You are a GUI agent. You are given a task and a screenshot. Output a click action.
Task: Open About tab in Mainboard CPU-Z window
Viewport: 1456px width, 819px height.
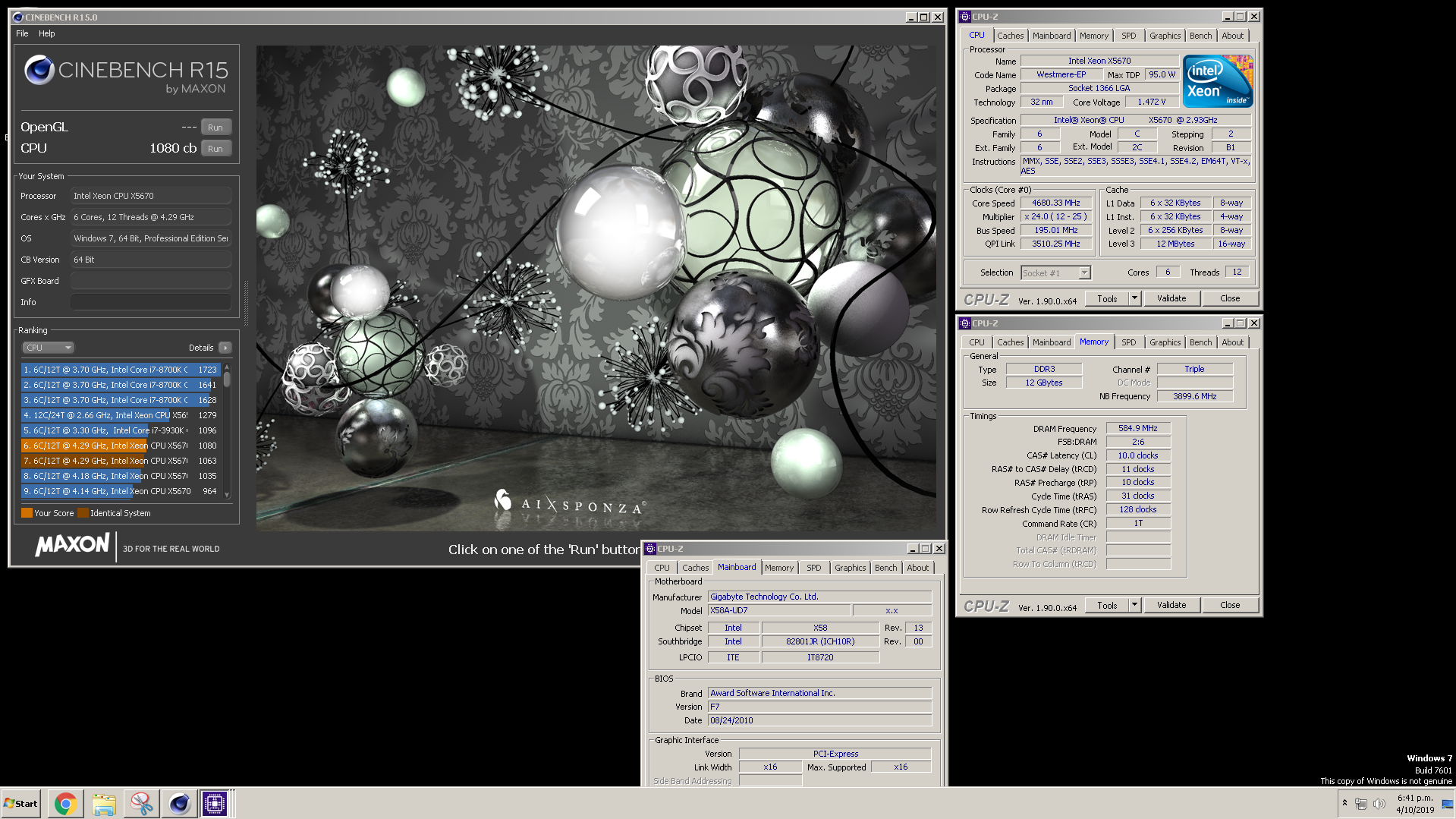pos(917,568)
